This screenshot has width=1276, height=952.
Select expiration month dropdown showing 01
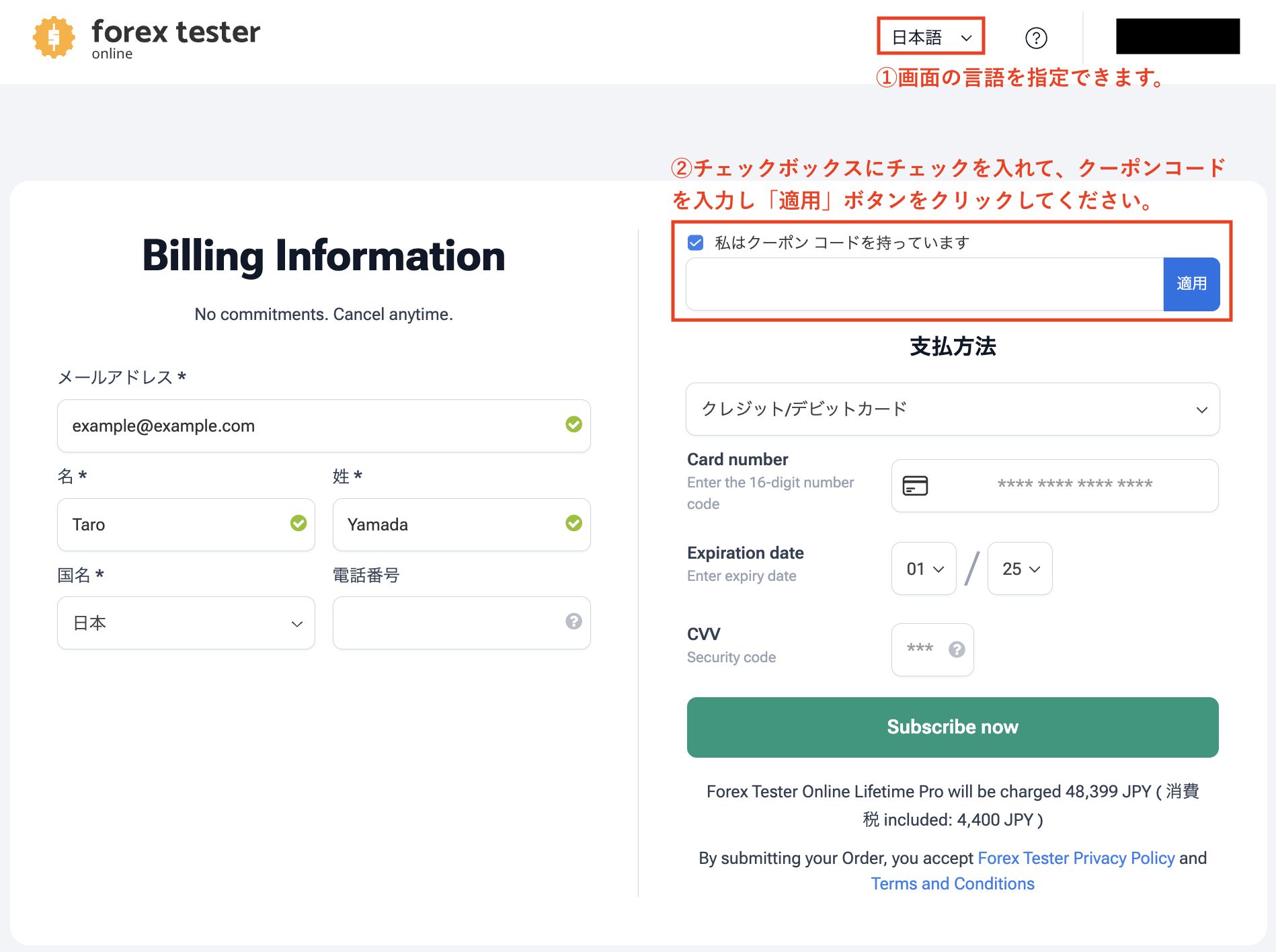[x=924, y=569]
